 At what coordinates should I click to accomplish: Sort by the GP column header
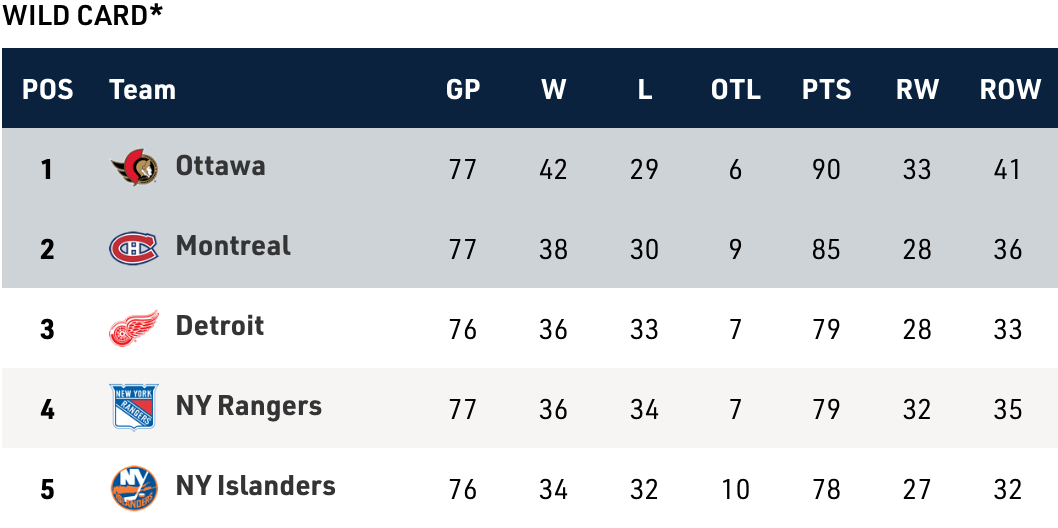point(463,90)
